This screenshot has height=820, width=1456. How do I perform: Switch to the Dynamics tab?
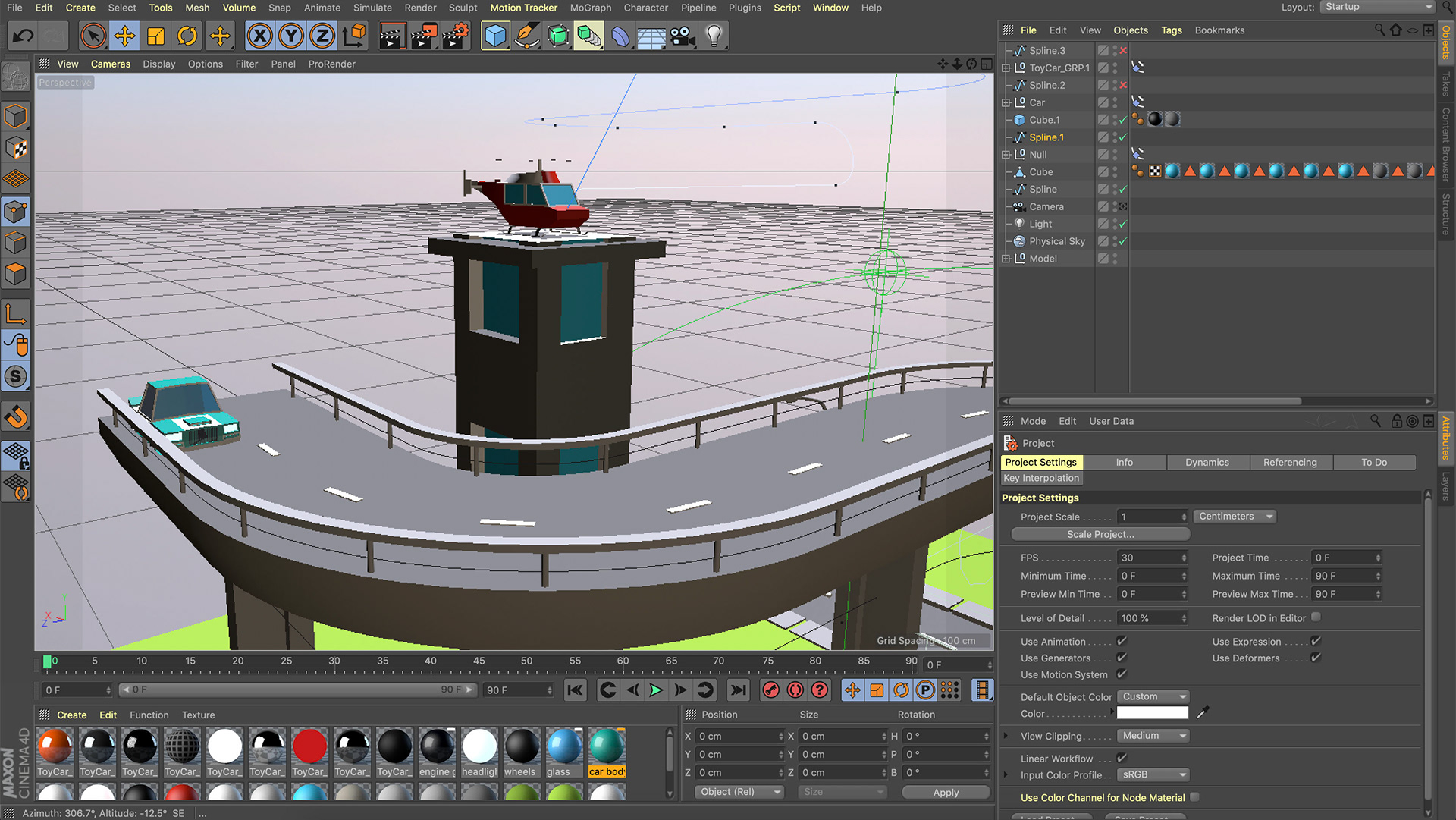(x=1207, y=462)
